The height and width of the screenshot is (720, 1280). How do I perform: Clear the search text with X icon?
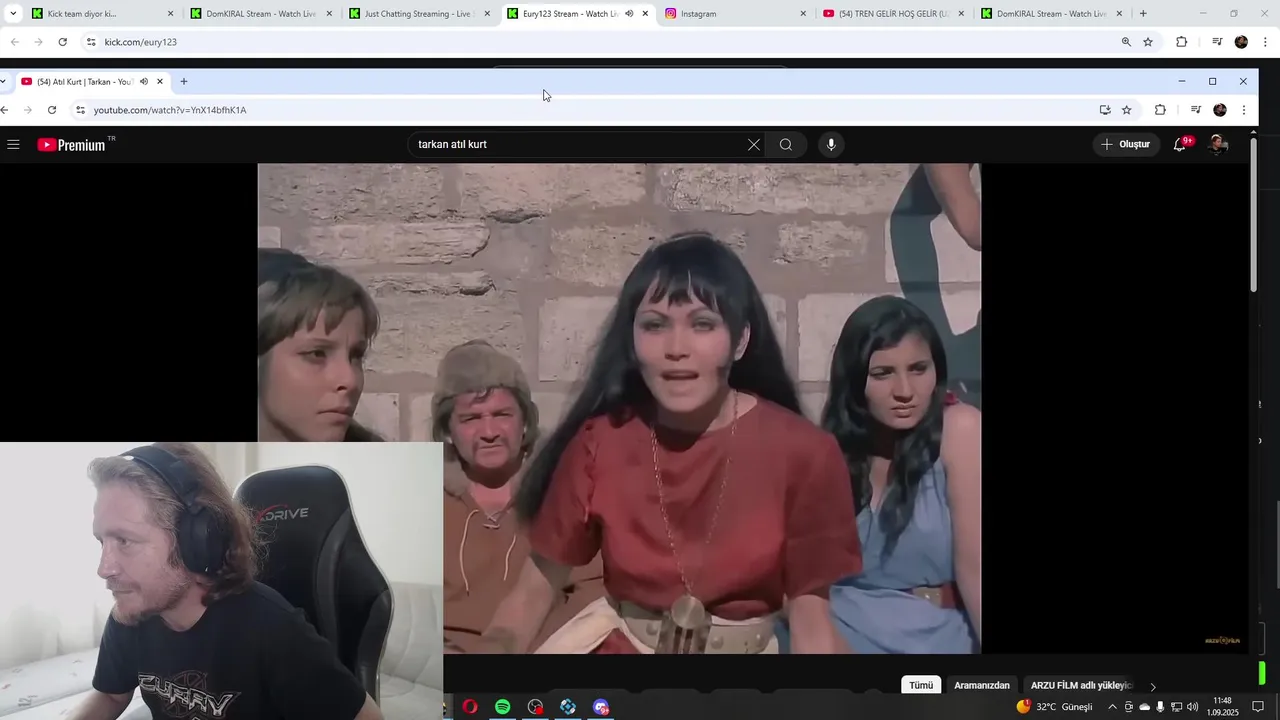(754, 145)
